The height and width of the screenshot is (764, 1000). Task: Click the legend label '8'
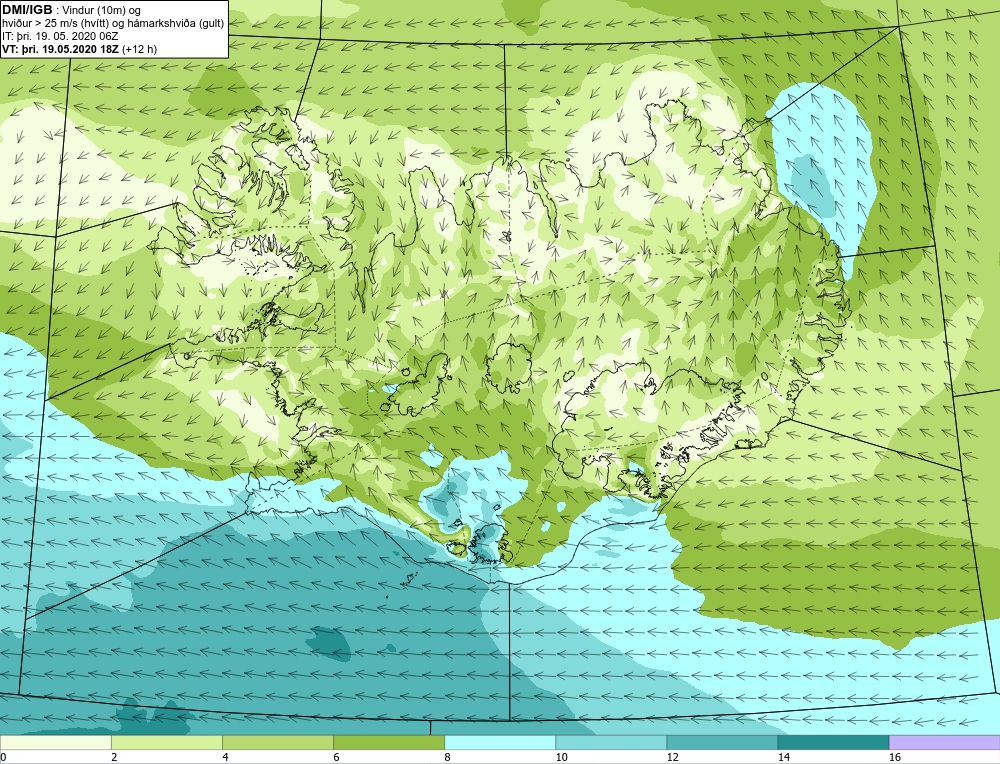tap(447, 757)
